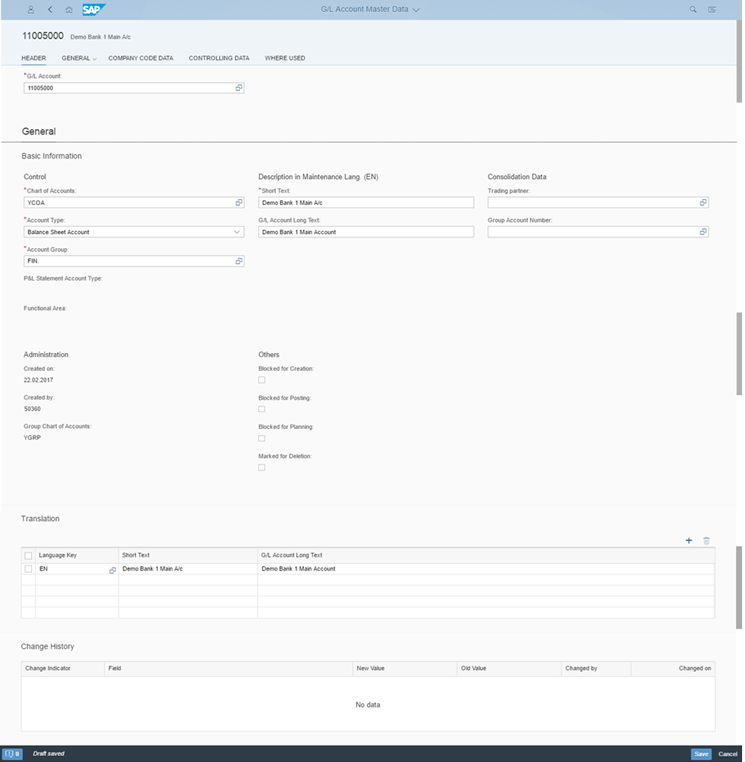Navigate to the home page icon
This screenshot has height=762, width=745.
(69, 9)
